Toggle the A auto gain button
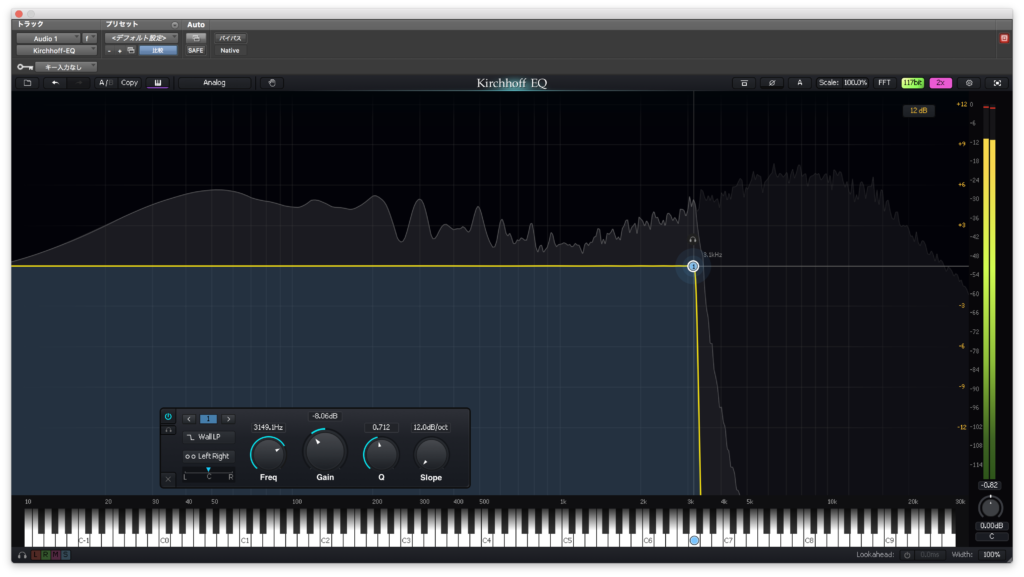 (799, 83)
